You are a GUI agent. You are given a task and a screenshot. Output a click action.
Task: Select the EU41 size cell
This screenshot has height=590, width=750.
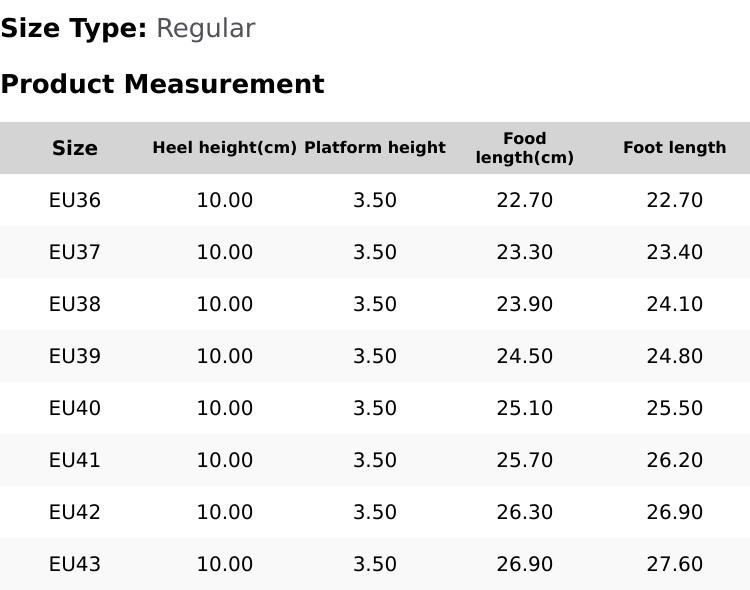tap(75, 460)
